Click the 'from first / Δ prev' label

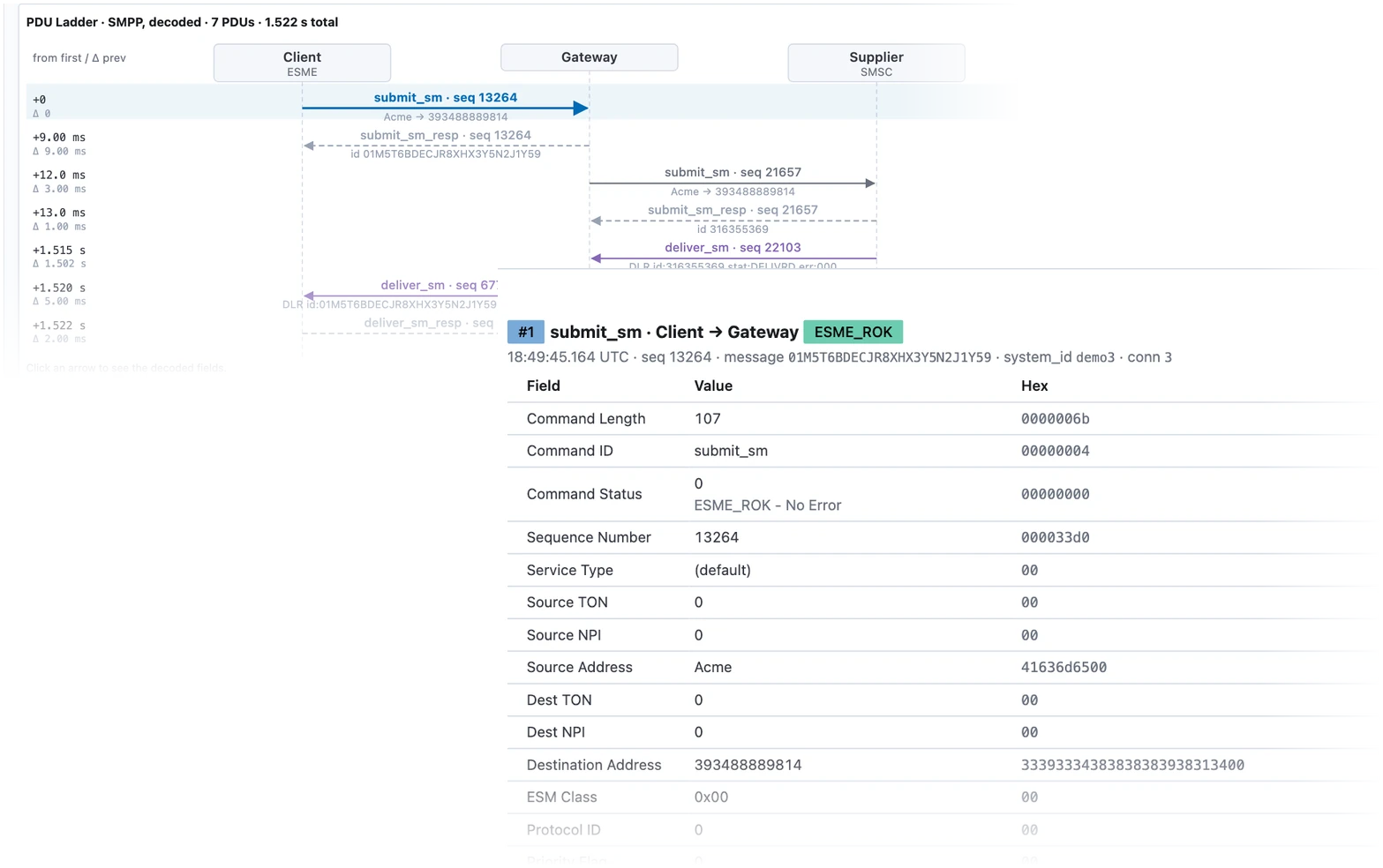click(x=79, y=58)
